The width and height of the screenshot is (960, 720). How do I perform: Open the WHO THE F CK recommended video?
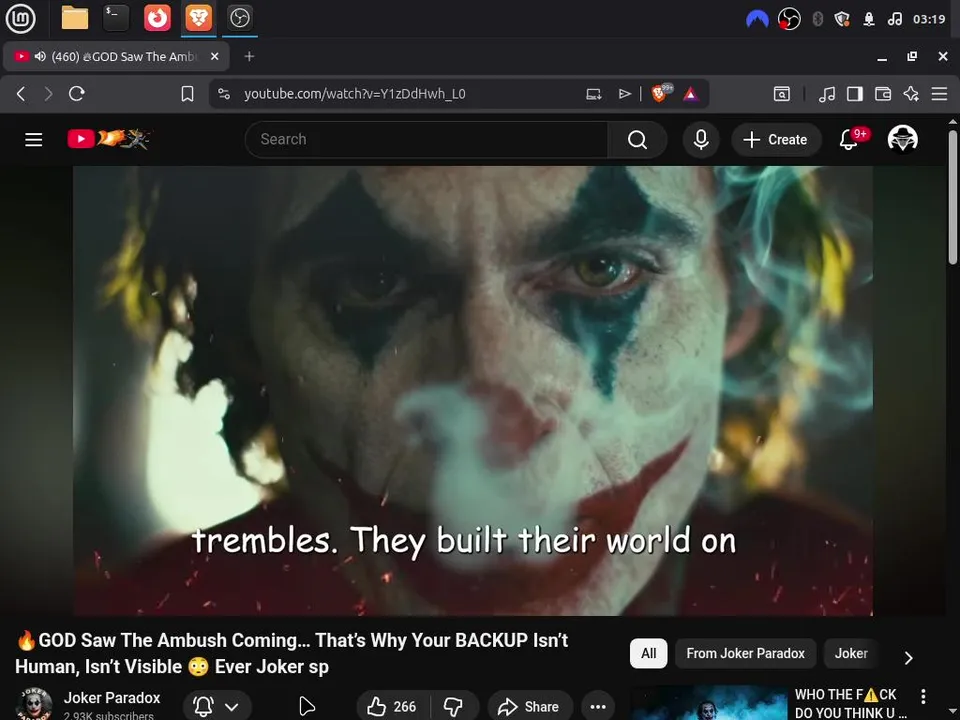[850, 703]
